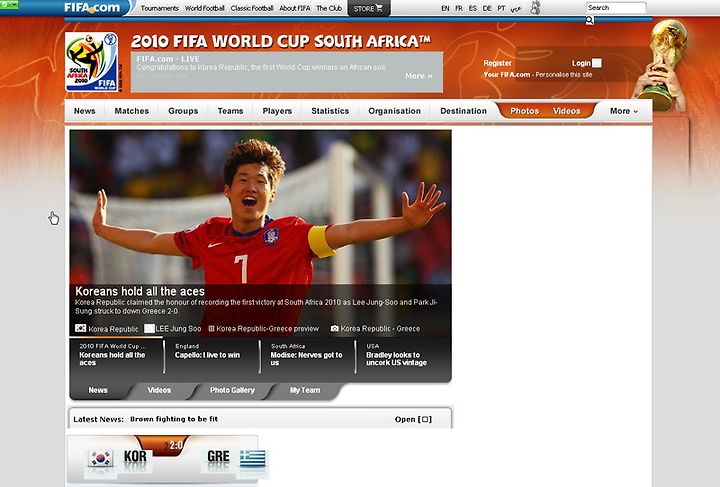Screen dimensions: 720x487
Task: Open The Club in top navigation
Action: pos(329,8)
